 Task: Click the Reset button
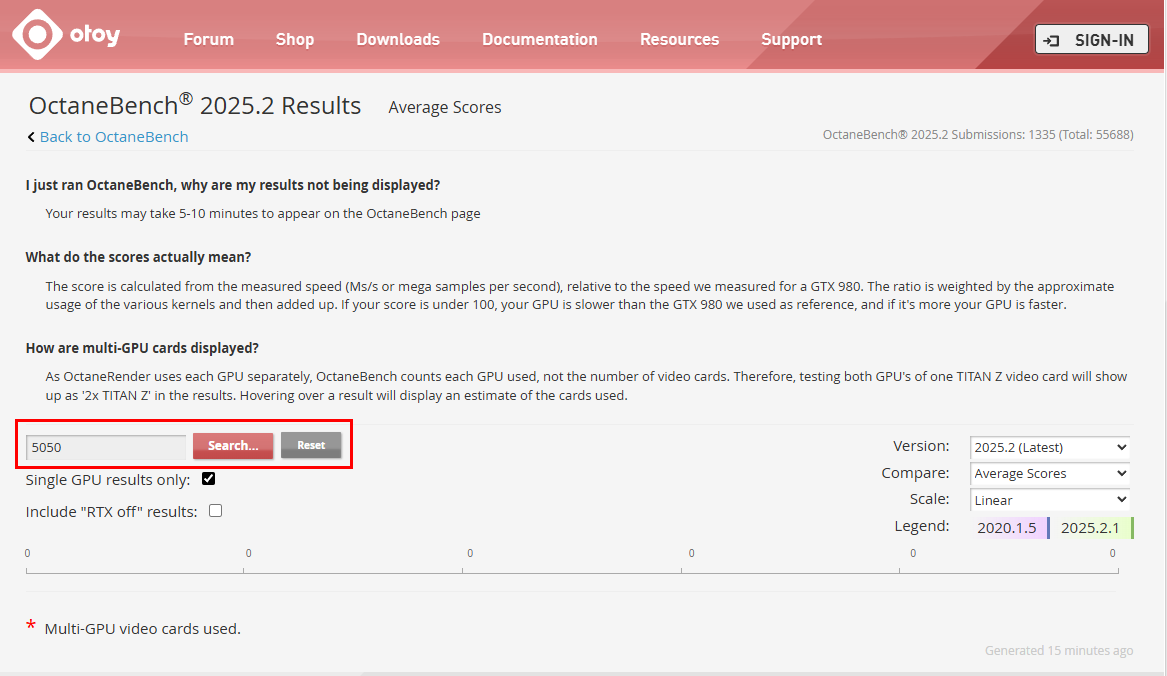point(311,445)
